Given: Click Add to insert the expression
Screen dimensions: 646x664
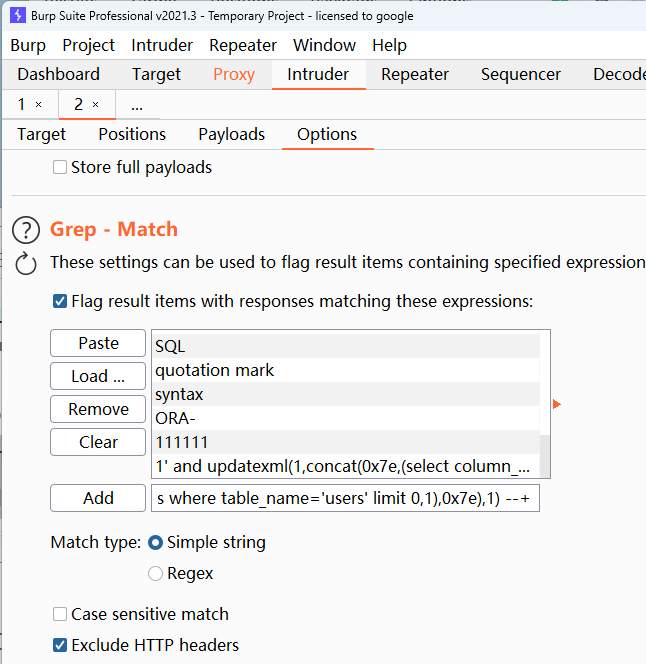Looking at the screenshot, I should pyautogui.click(x=98, y=498).
